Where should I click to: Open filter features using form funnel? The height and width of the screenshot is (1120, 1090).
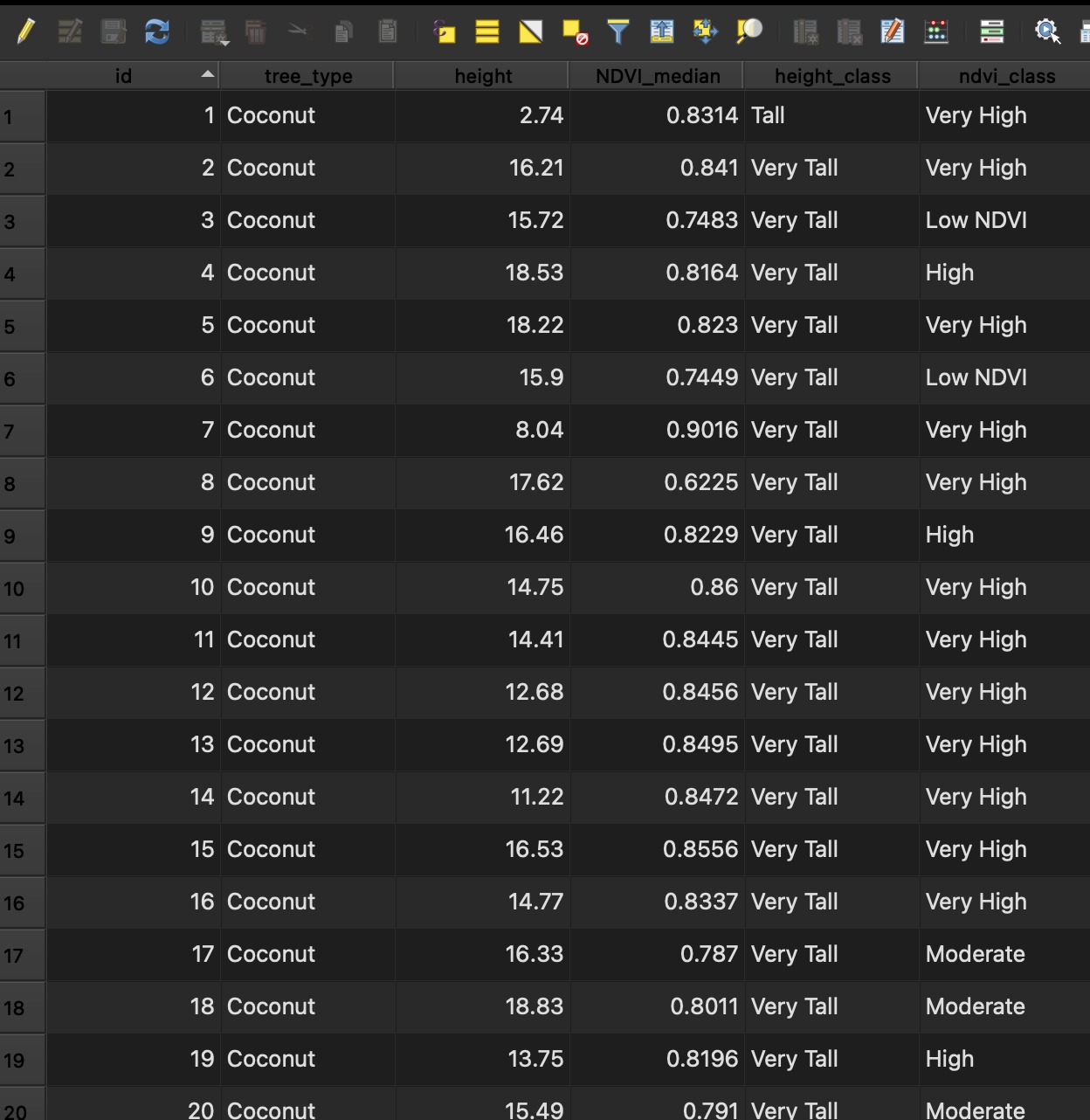point(618,32)
